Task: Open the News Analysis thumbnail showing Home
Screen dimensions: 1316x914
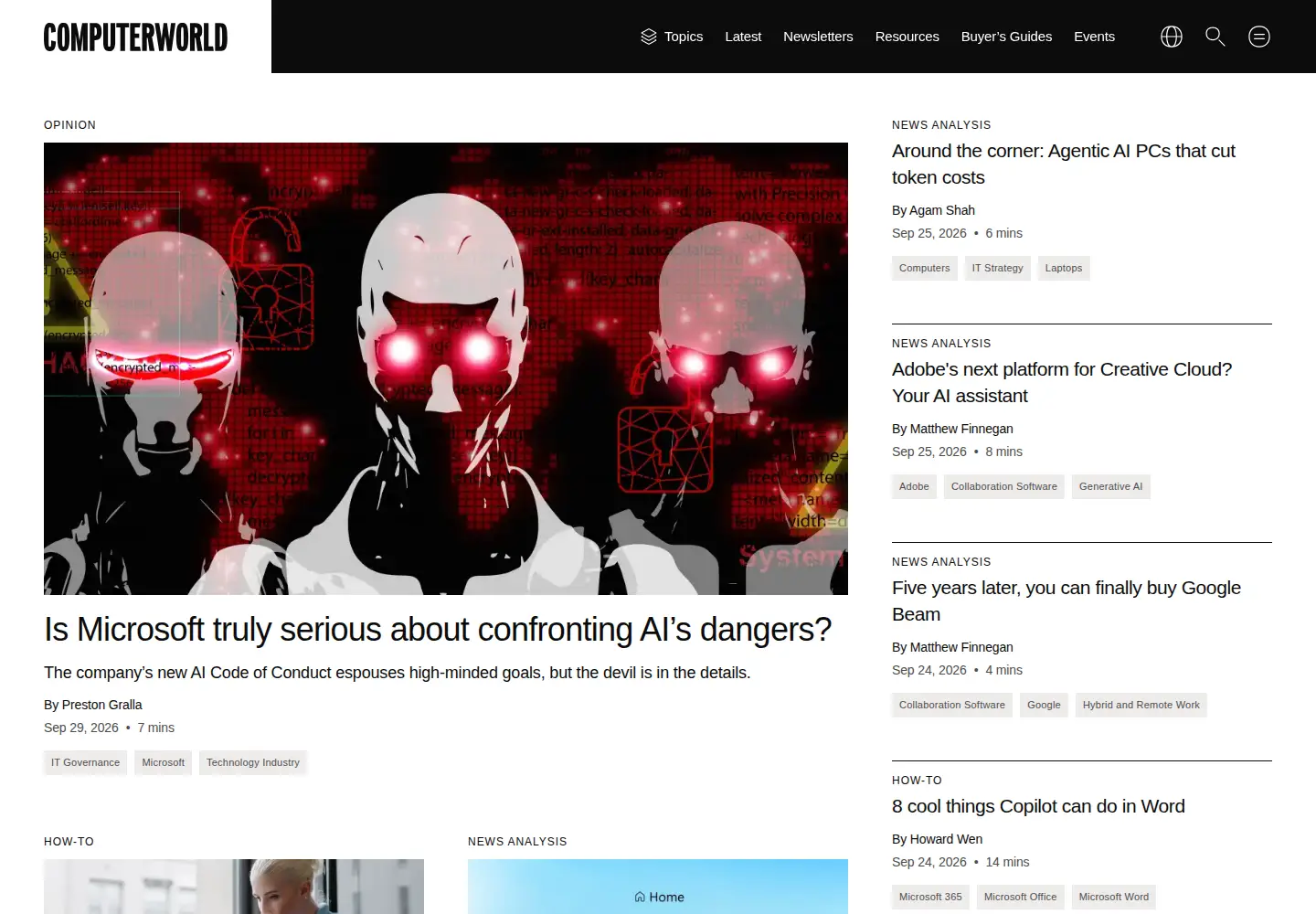Action: point(658,887)
